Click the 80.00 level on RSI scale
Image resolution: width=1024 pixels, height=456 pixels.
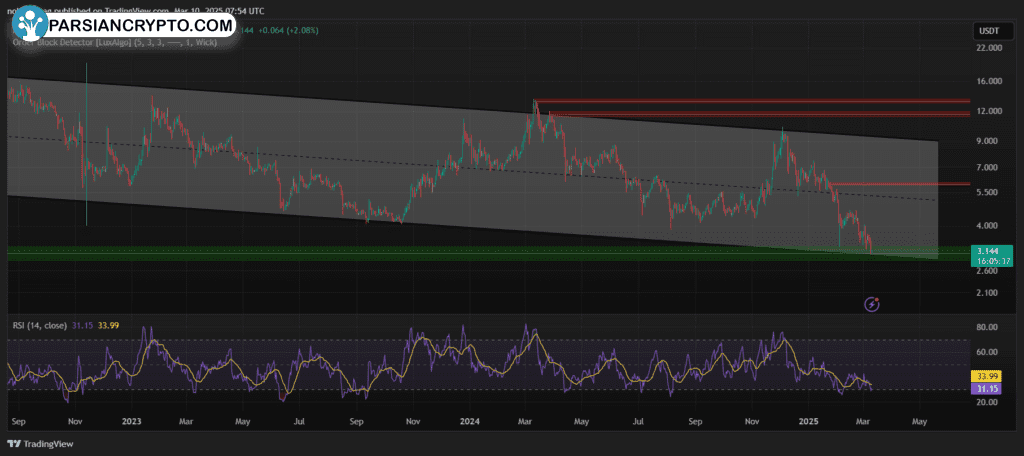pyautogui.click(x=989, y=327)
